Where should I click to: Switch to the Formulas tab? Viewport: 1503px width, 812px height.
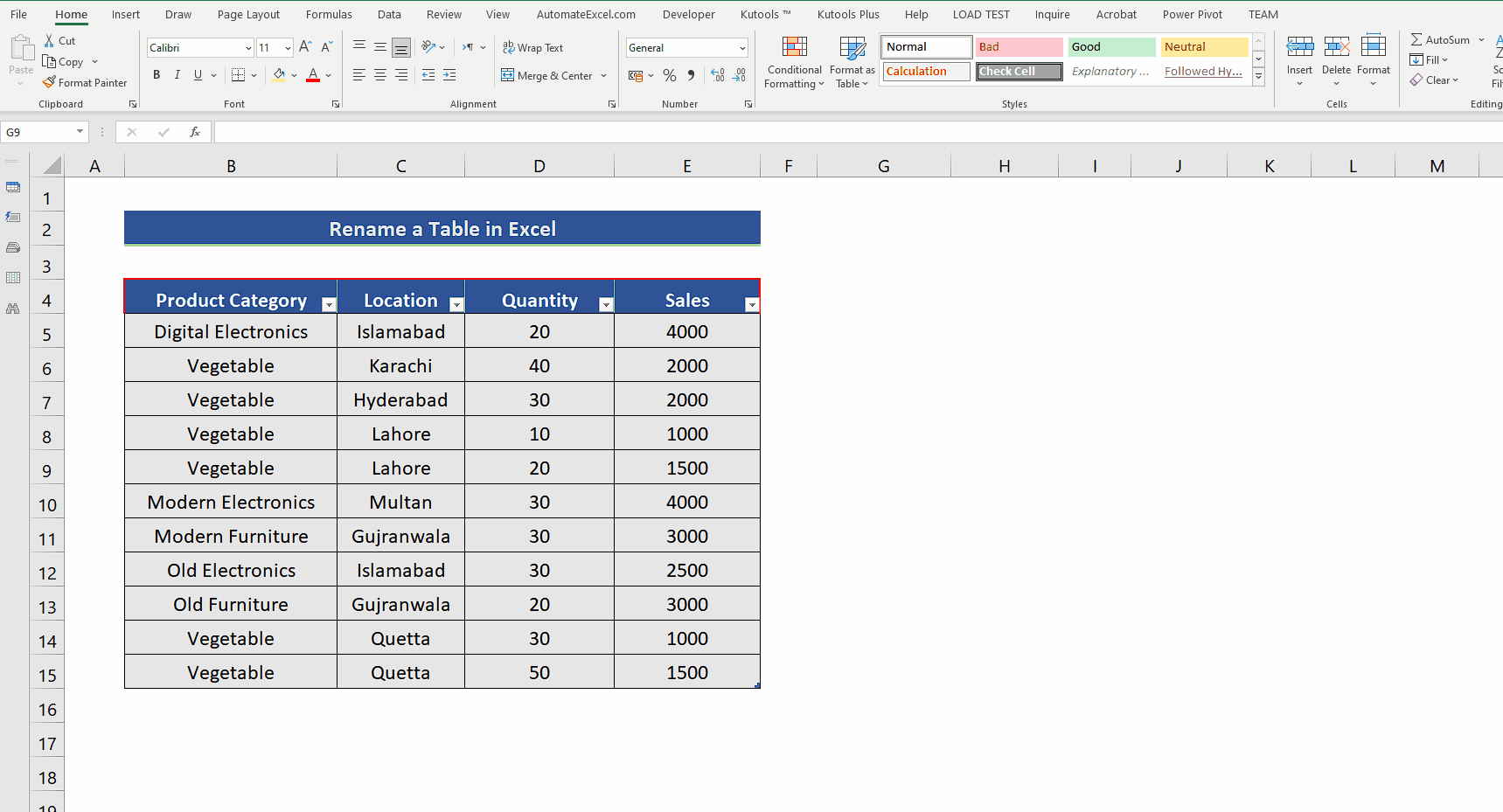click(x=329, y=14)
